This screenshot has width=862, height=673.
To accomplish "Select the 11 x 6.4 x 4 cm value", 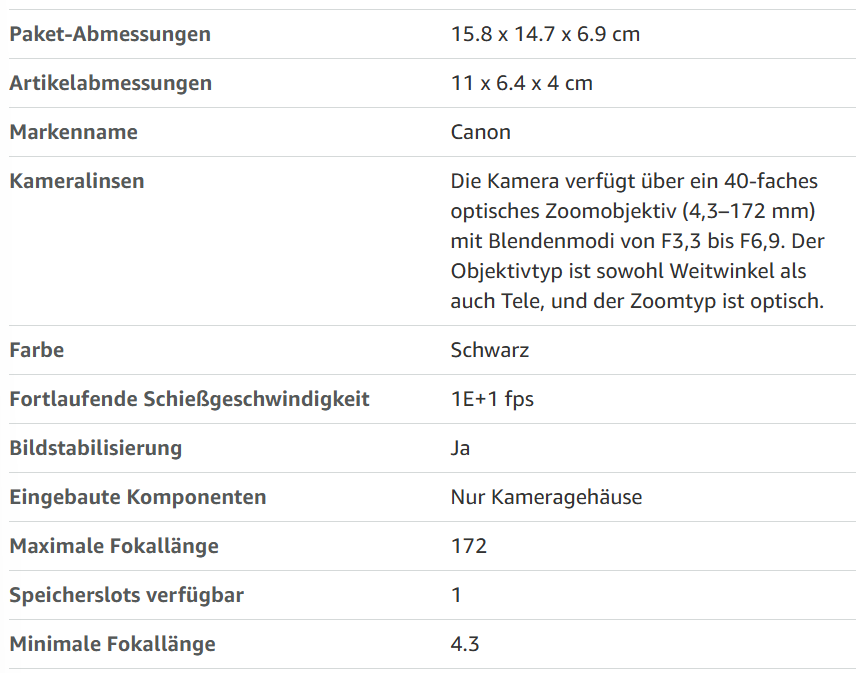I will tap(522, 83).
